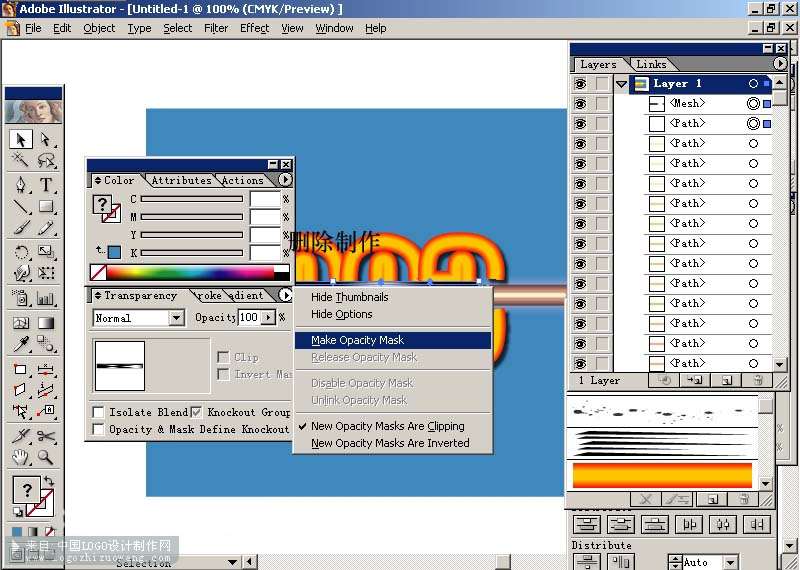Toggle the Knockout Group checkbox
Viewport: 800px width, 570px height.
pos(196,412)
